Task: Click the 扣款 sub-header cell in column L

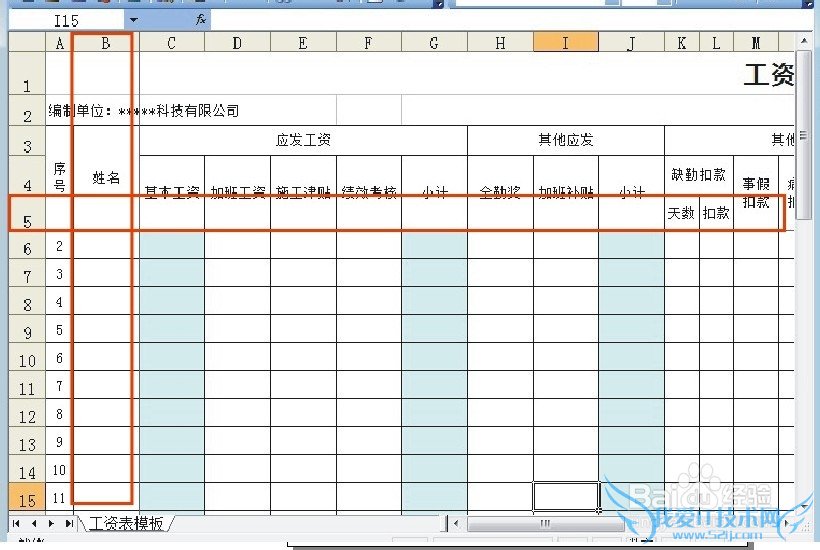Action: point(716,213)
